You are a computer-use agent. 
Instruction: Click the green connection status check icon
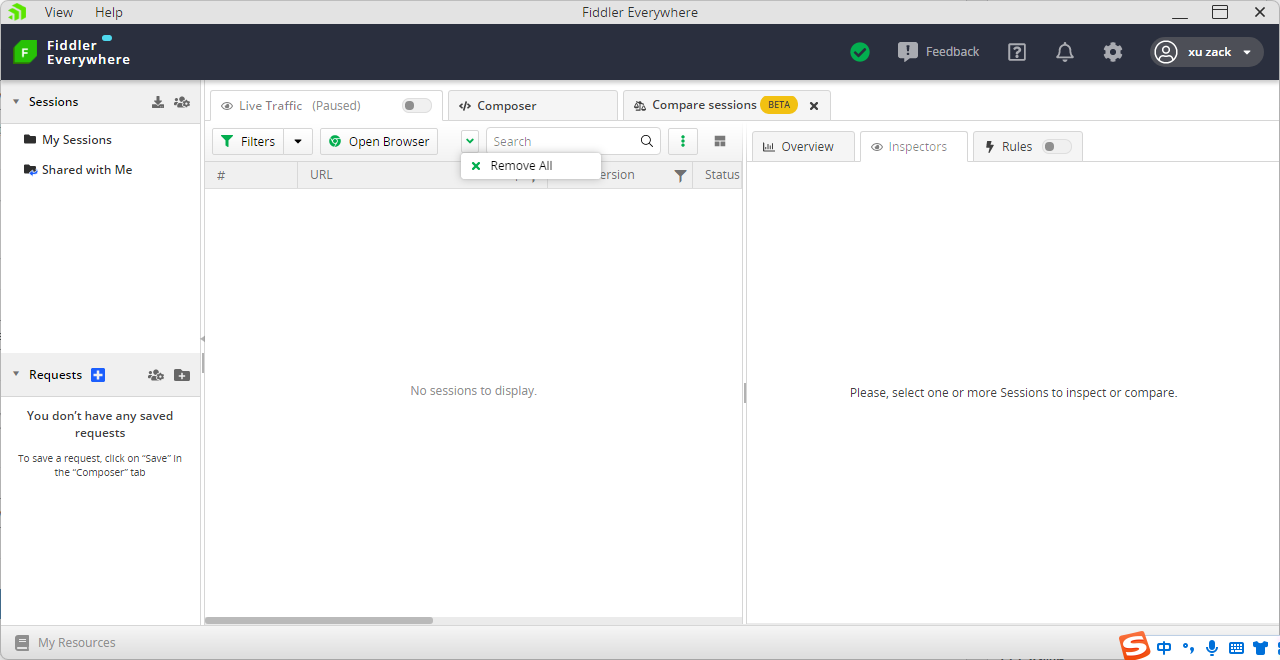pyautogui.click(x=859, y=52)
